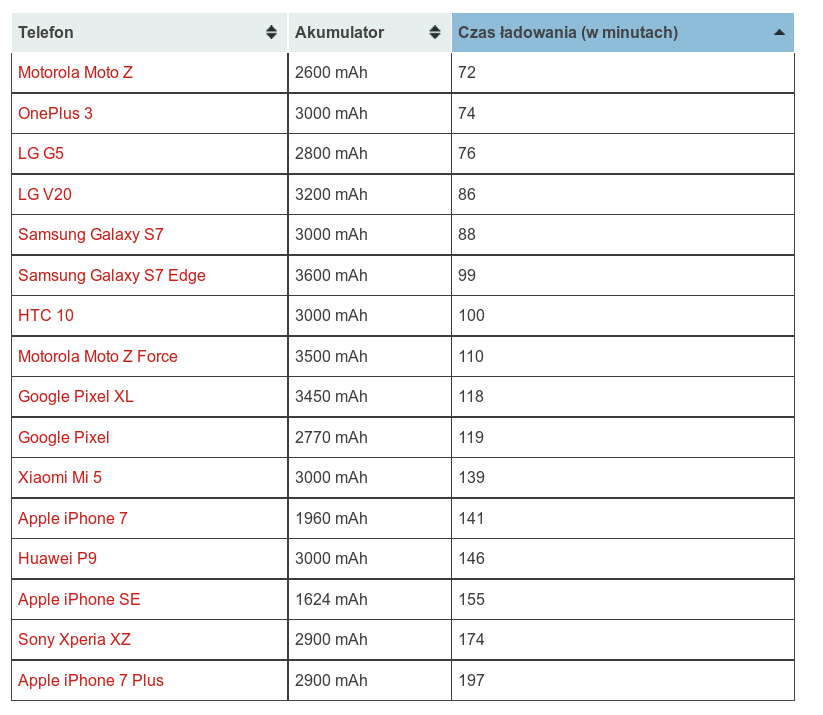Click the 3450 mAh battery cell

[370, 396]
